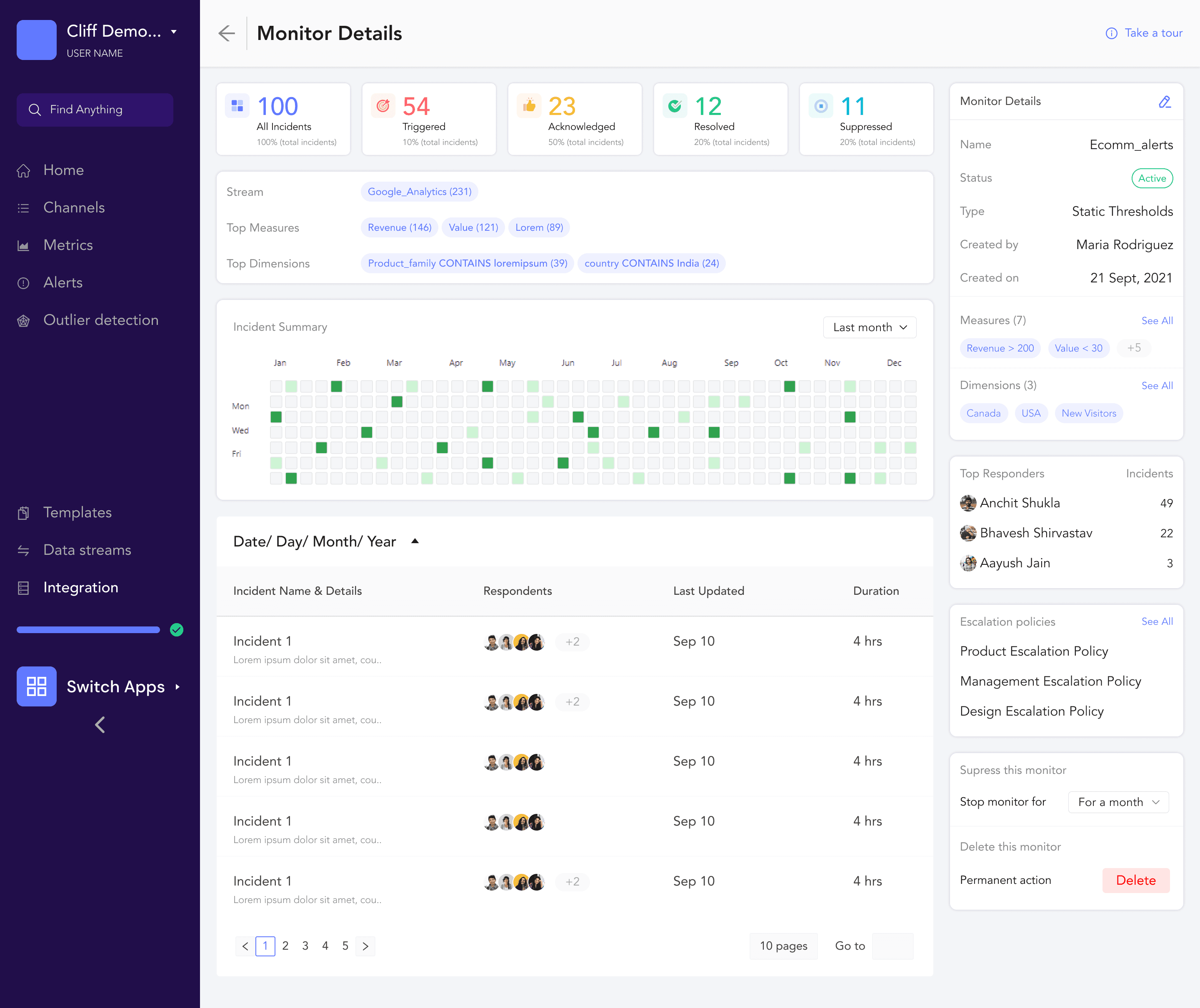Expand the Cliff Demo account dropdown
The width and height of the screenshot is (1200, 1008).
[x=174, y=32]
